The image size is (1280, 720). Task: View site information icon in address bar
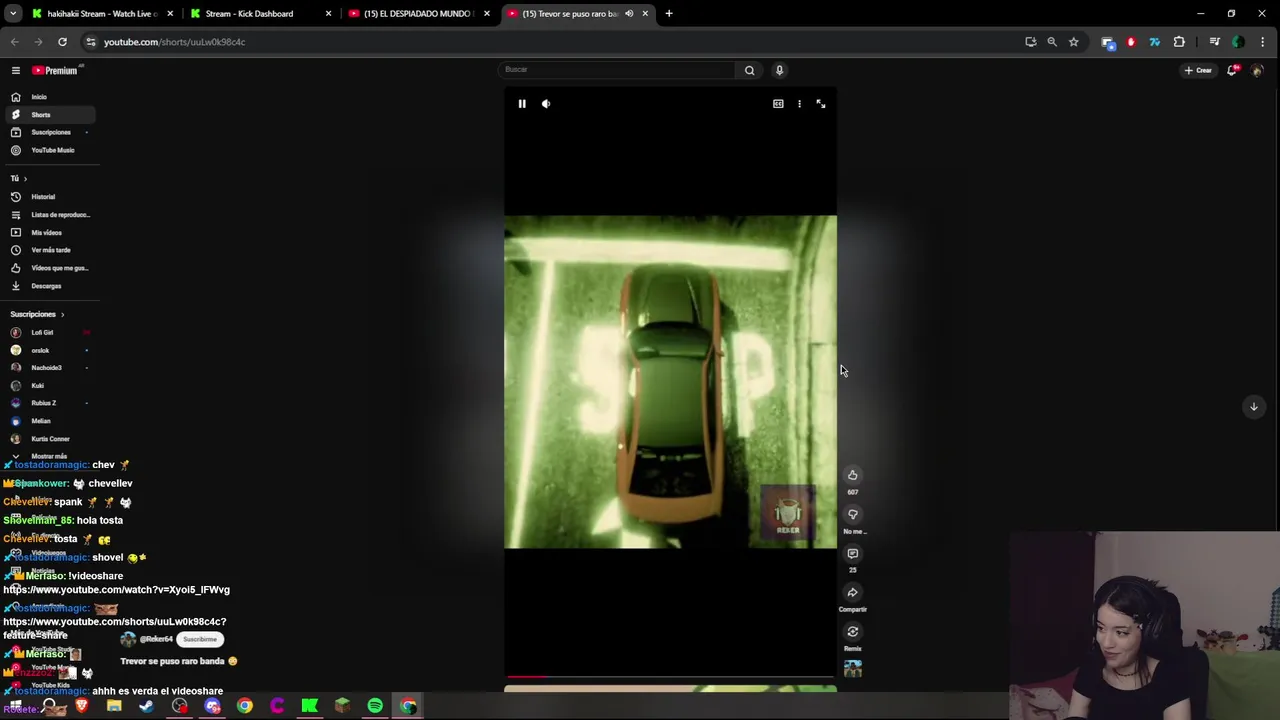coord(91,42)
